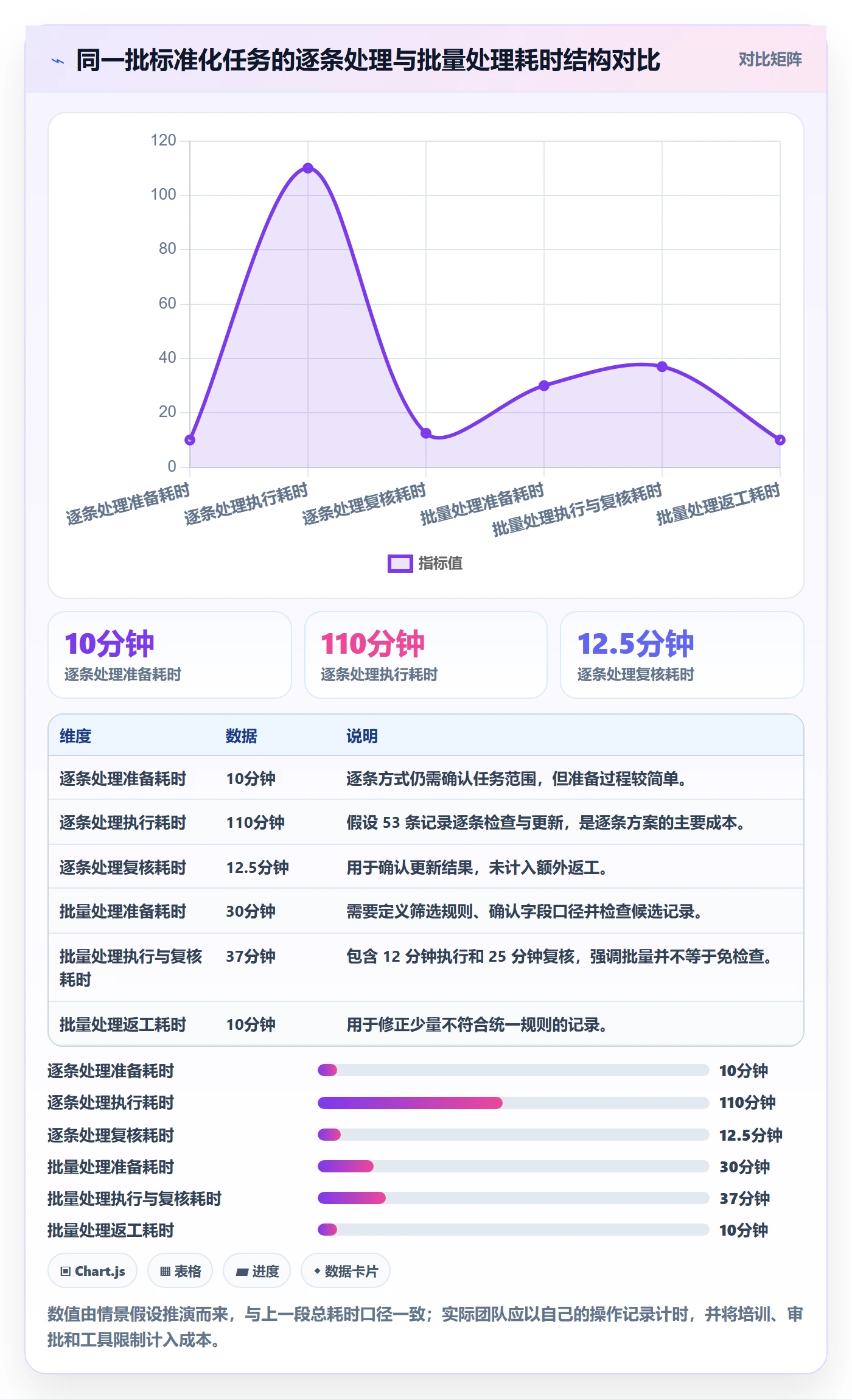Click the 12.5分钟 data card value

click(x=635, y=644)
